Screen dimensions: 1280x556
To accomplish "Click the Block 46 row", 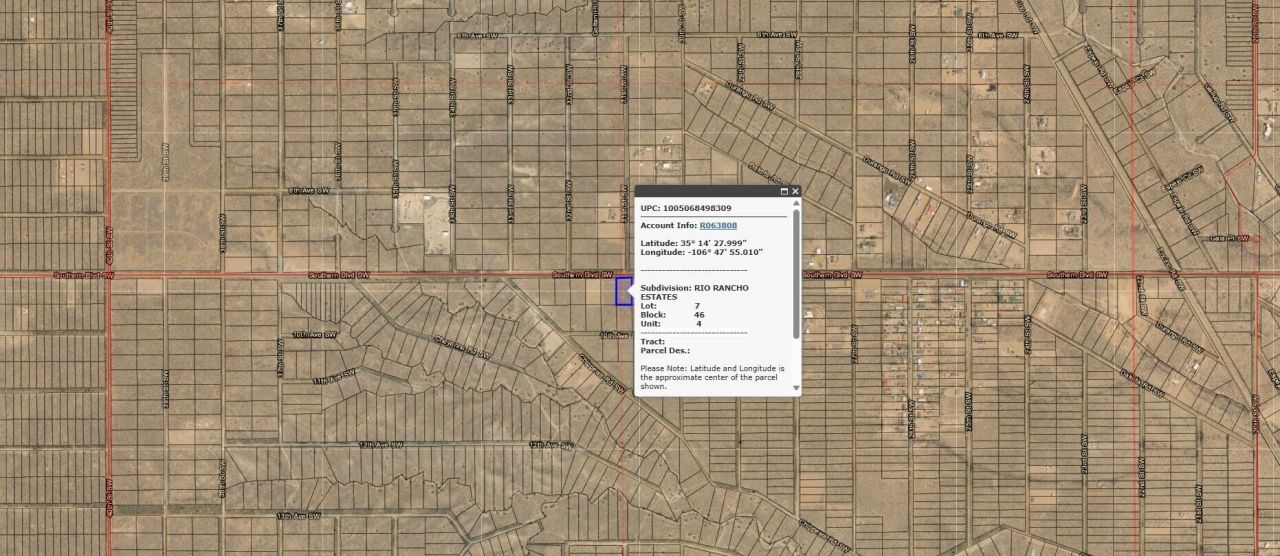I will [672, 315].
